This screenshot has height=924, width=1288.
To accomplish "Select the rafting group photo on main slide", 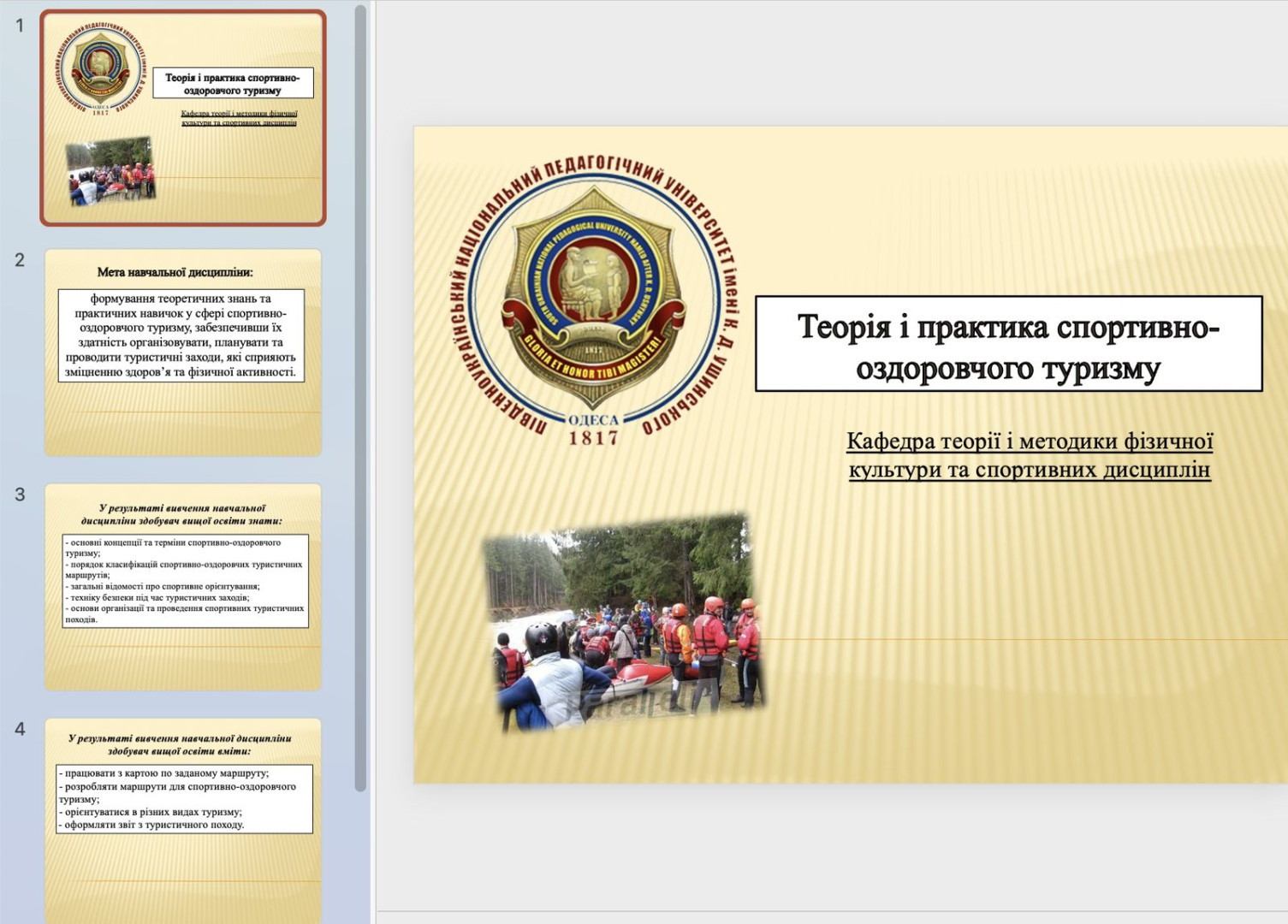I will click(624, 622).
